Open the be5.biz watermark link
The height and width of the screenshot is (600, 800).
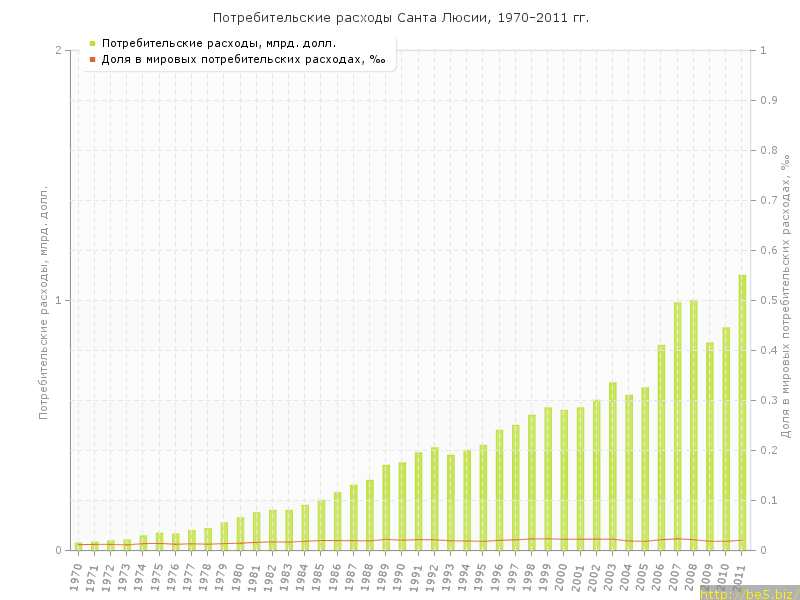[748, 593]
